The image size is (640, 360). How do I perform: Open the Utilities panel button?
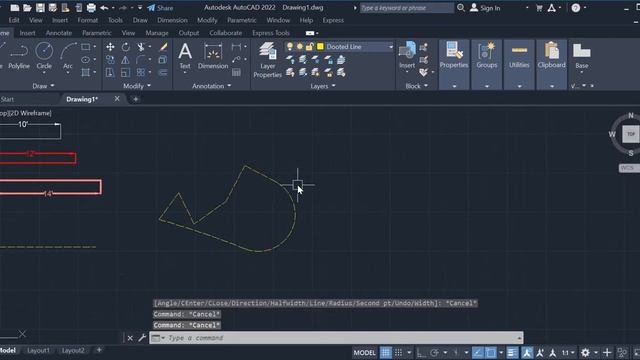[x=519, y=56]
